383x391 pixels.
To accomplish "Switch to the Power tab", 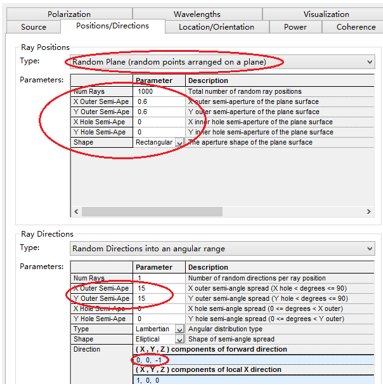I will (295, 27).
